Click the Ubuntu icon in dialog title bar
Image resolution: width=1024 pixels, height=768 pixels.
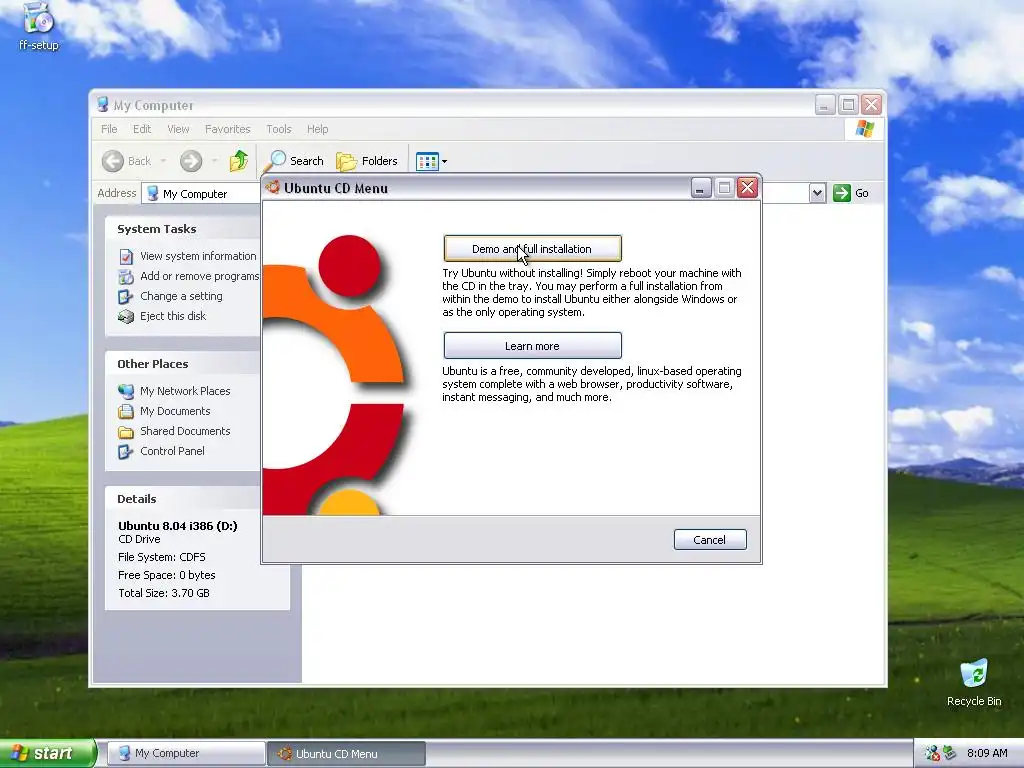coord(273,187)
